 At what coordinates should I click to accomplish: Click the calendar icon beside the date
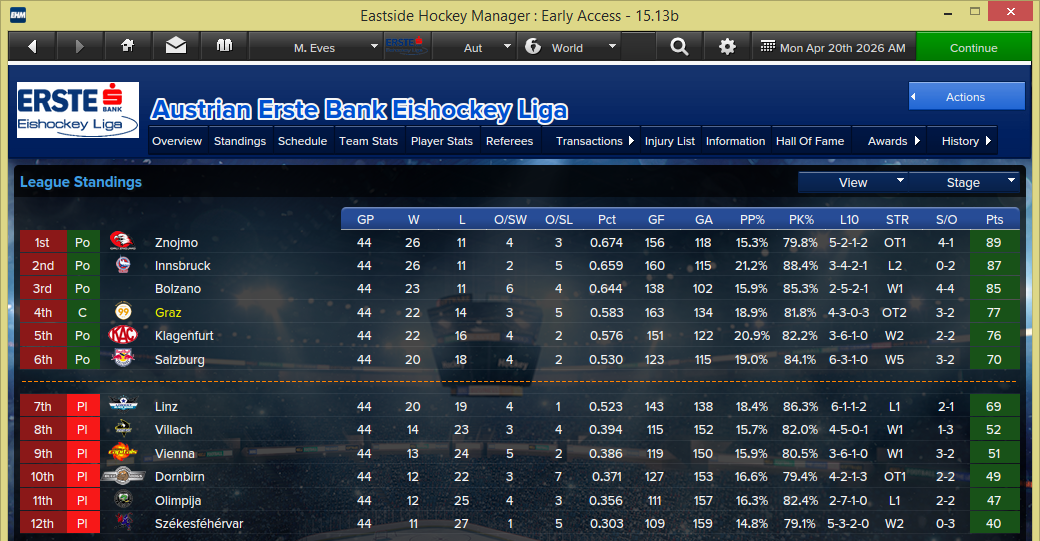(767, 46)
